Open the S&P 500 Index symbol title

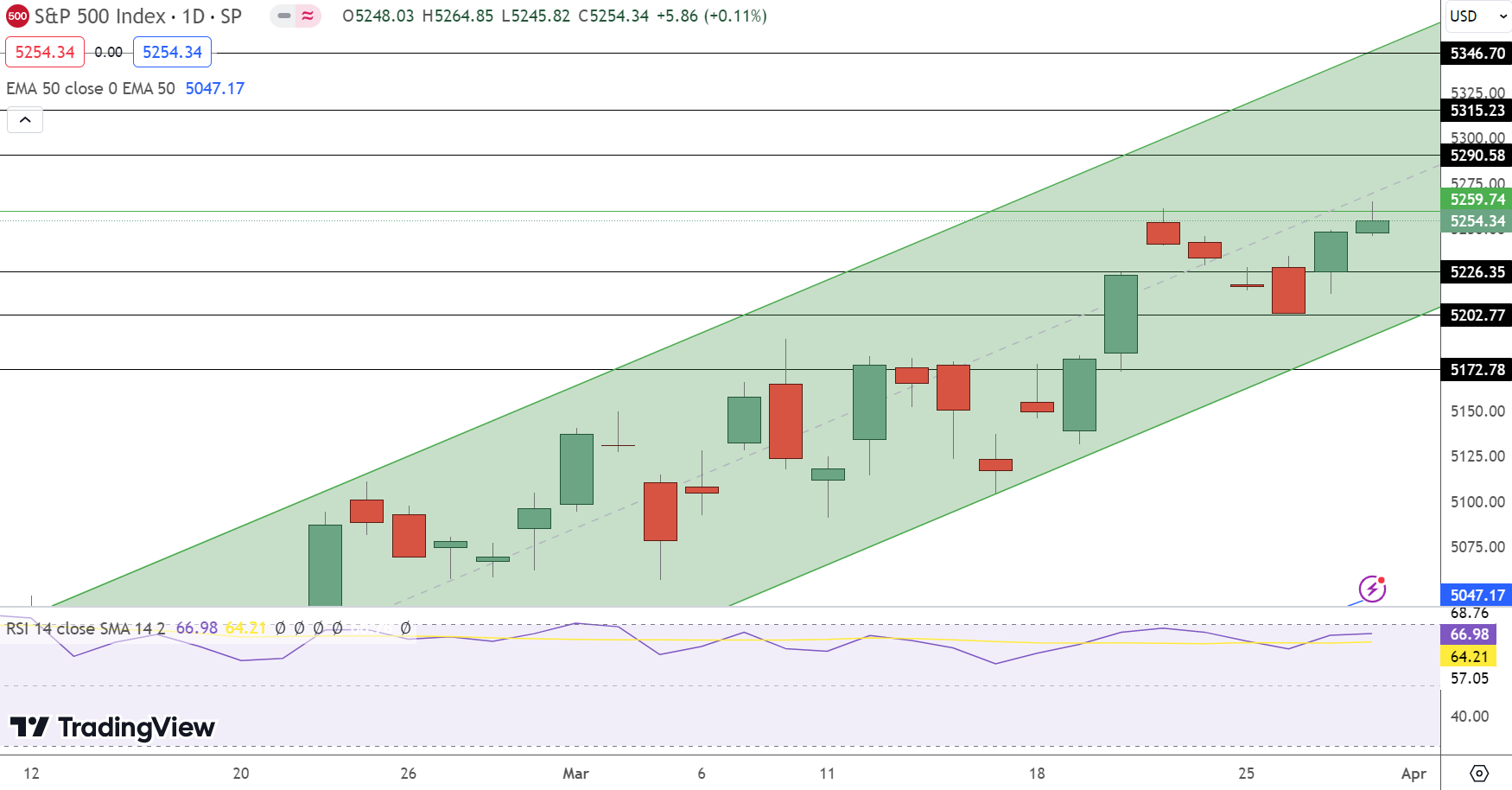[x=138, y=16]
